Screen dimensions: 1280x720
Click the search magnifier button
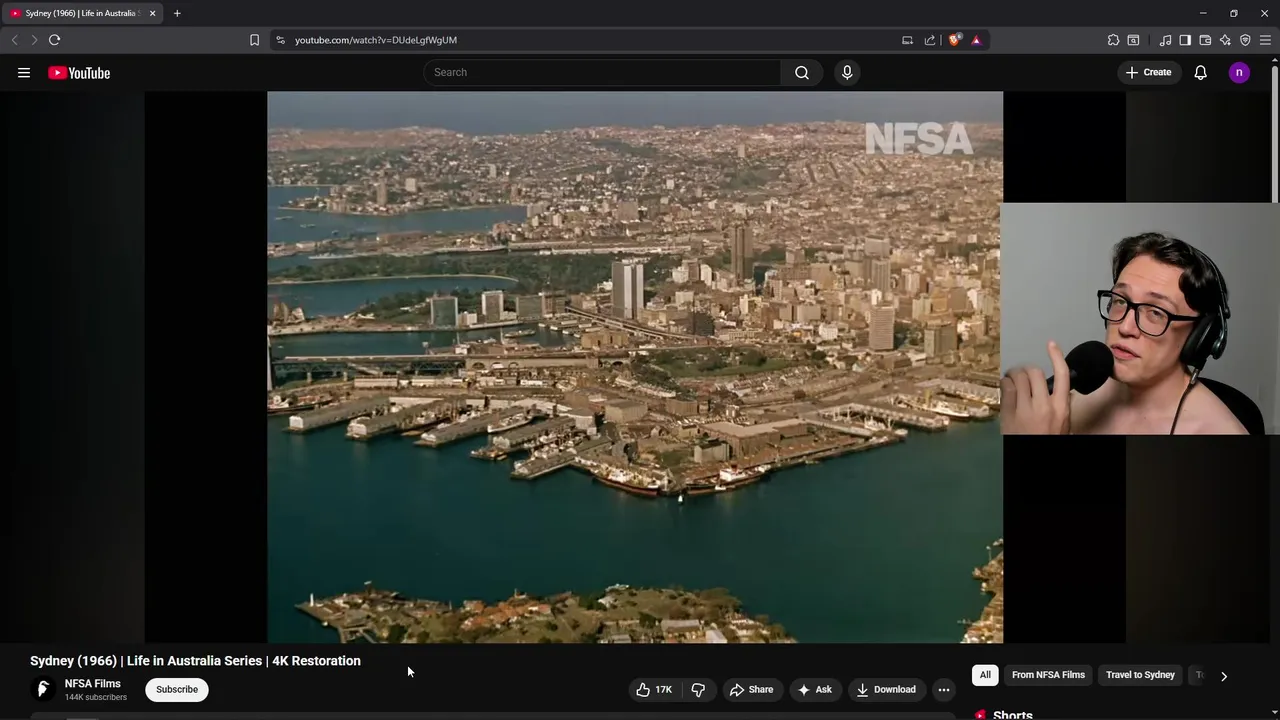(802, 72)
